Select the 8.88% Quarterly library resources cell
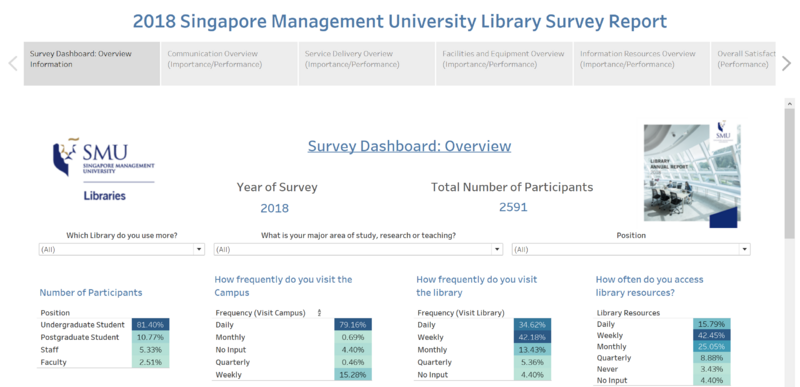This screenshot has width=800, height=387. pyautogui.click(x=712, y=357)
